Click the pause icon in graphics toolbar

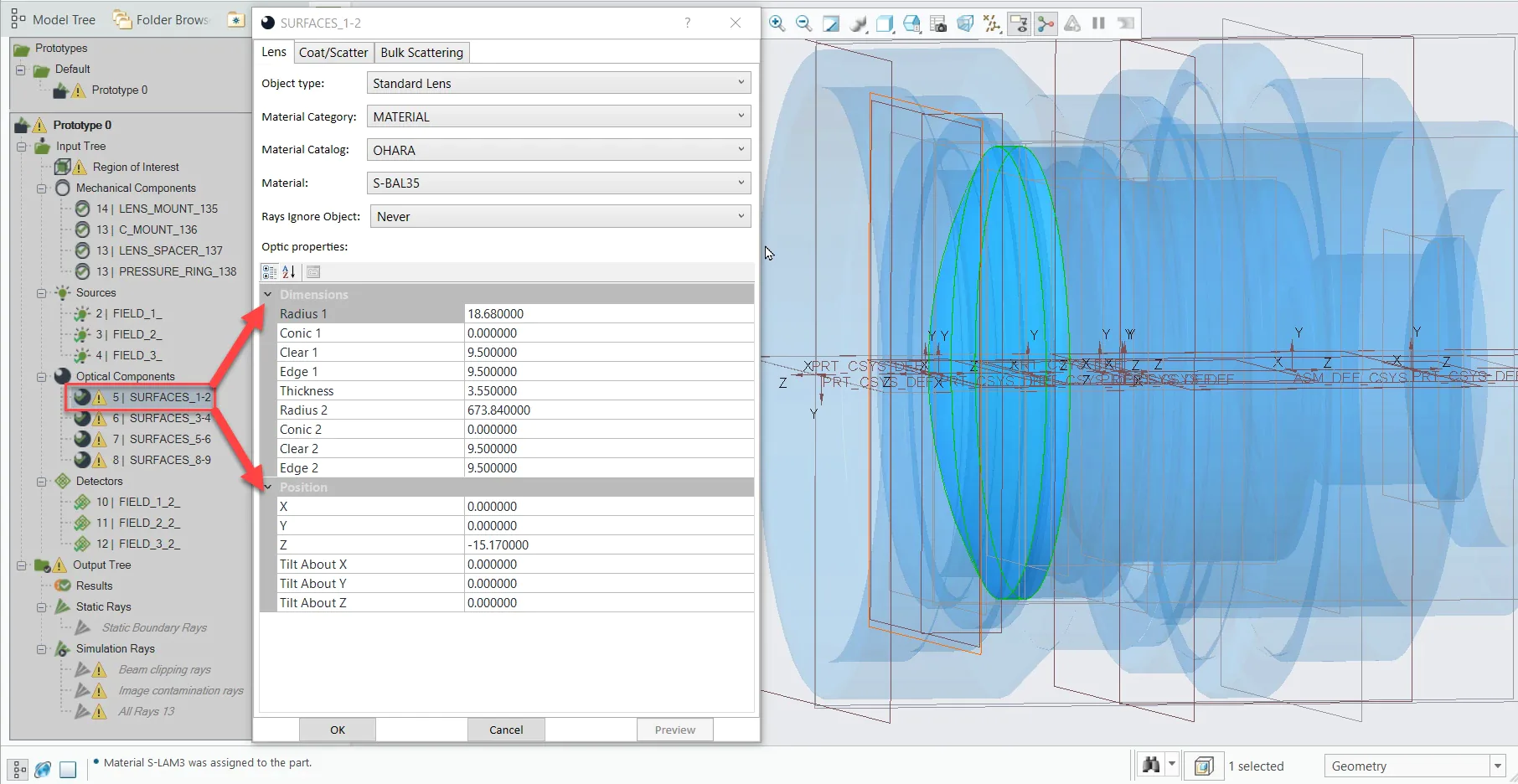[x=1098, y=23]
